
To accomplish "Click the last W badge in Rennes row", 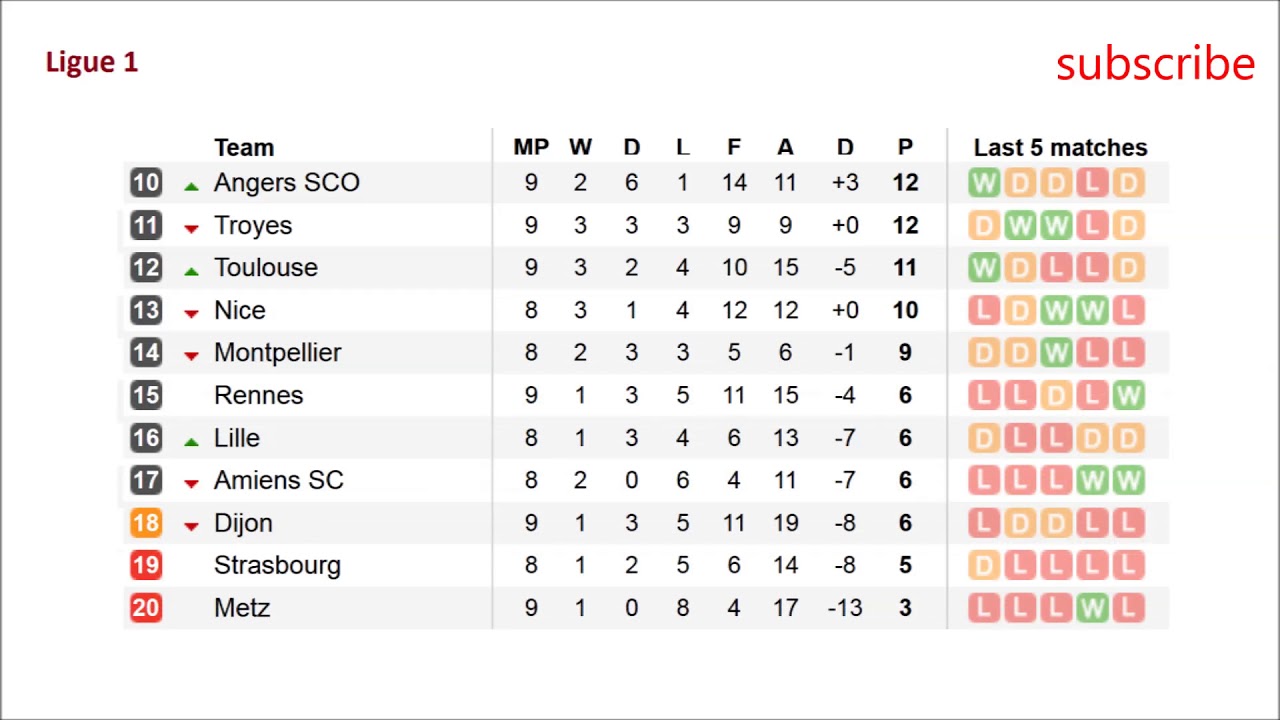I will tap(1128, 395).
